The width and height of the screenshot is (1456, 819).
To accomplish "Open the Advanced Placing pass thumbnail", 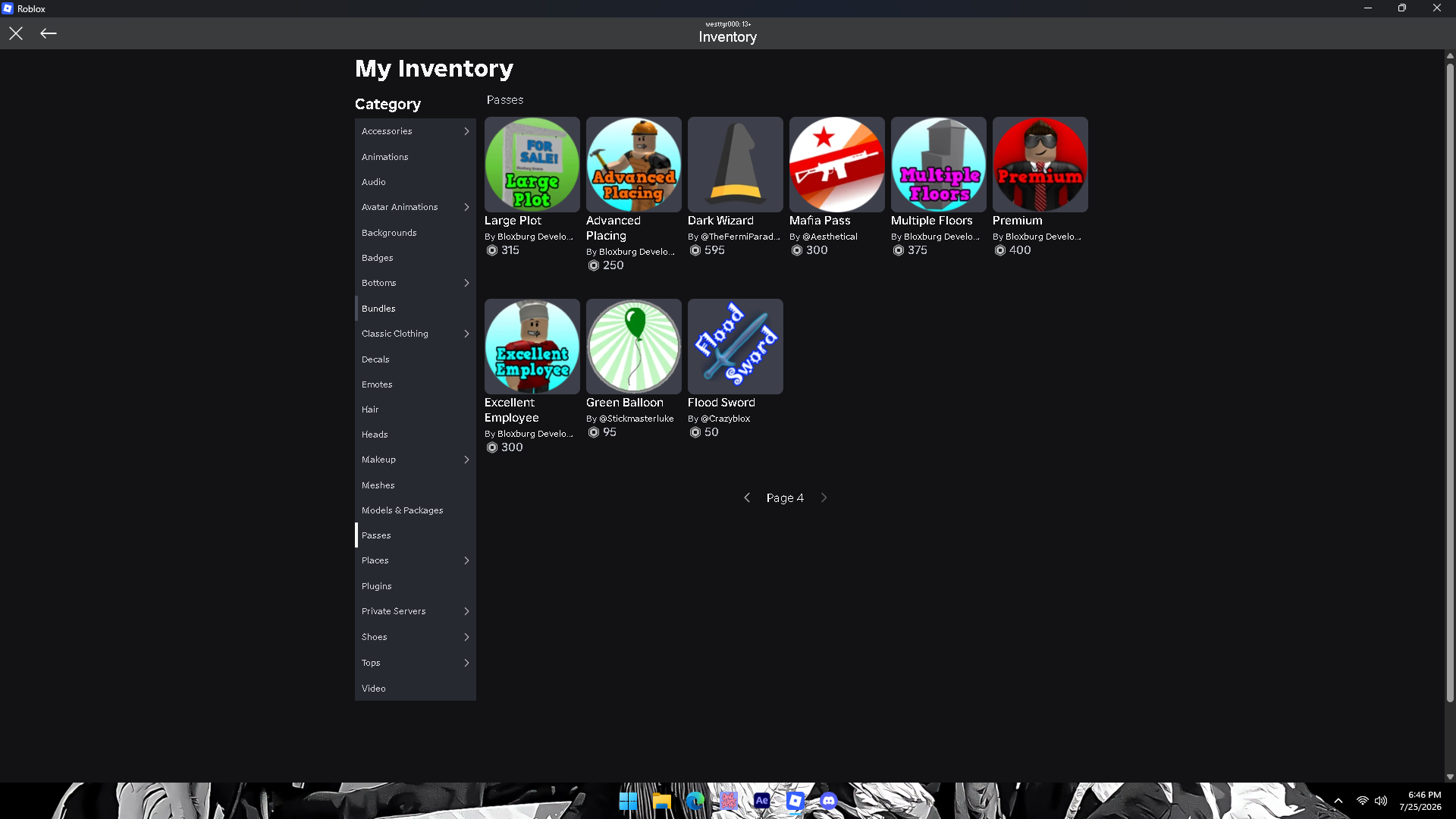I will [634, 165].
